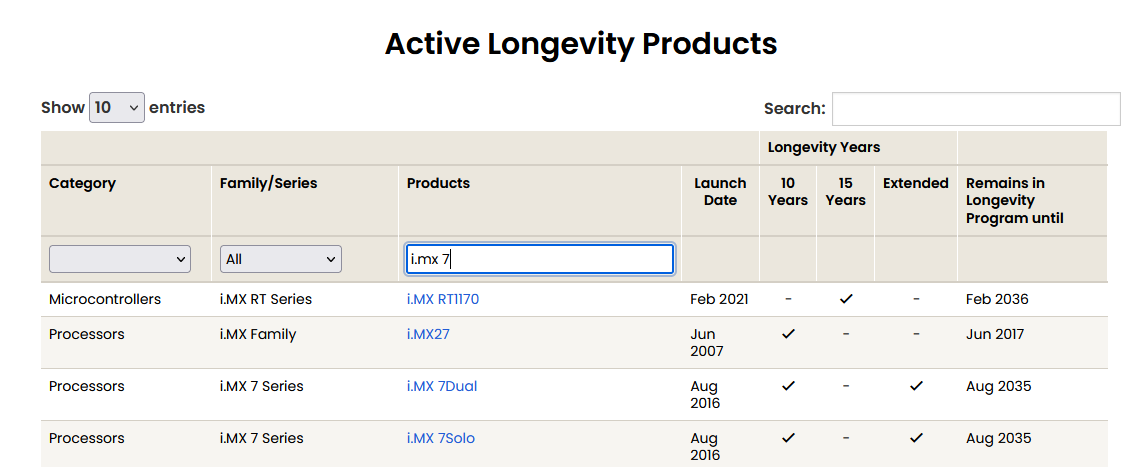Select the 'Feb 2021' launch date cell

point(720,300)
